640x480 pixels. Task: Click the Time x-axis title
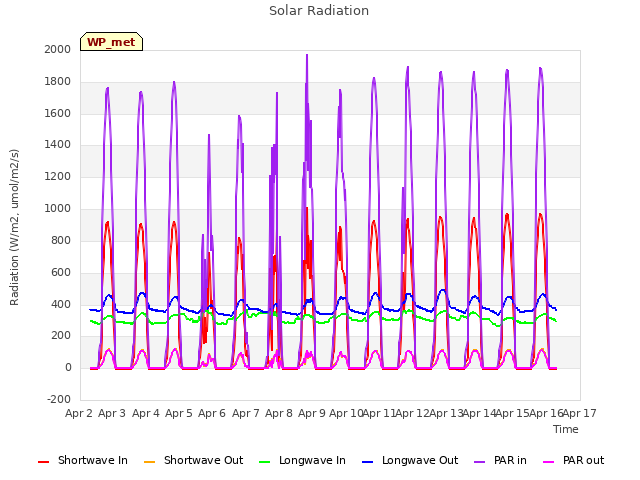click(x=566, y=429)
